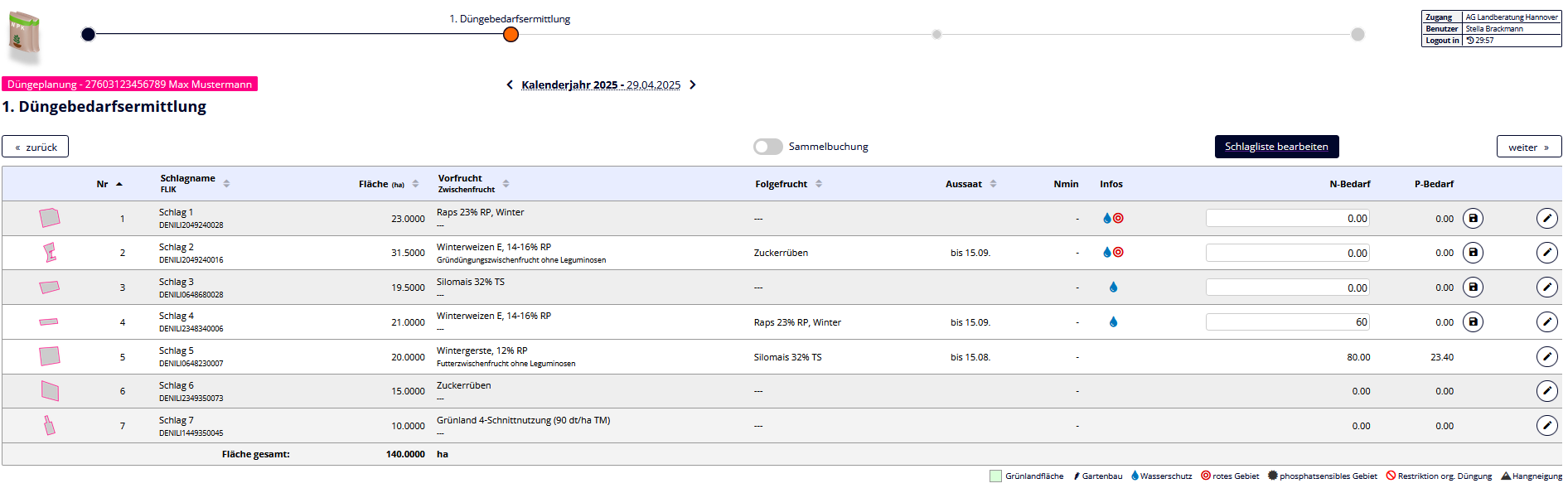Click the orange Düngebedarfsermittlung step marker

coord(511,35)
